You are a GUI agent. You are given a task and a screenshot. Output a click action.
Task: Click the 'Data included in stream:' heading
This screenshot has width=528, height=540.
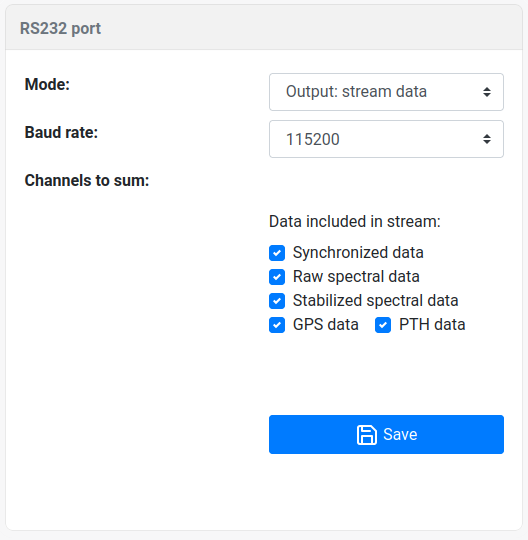(x=355, y=221)
